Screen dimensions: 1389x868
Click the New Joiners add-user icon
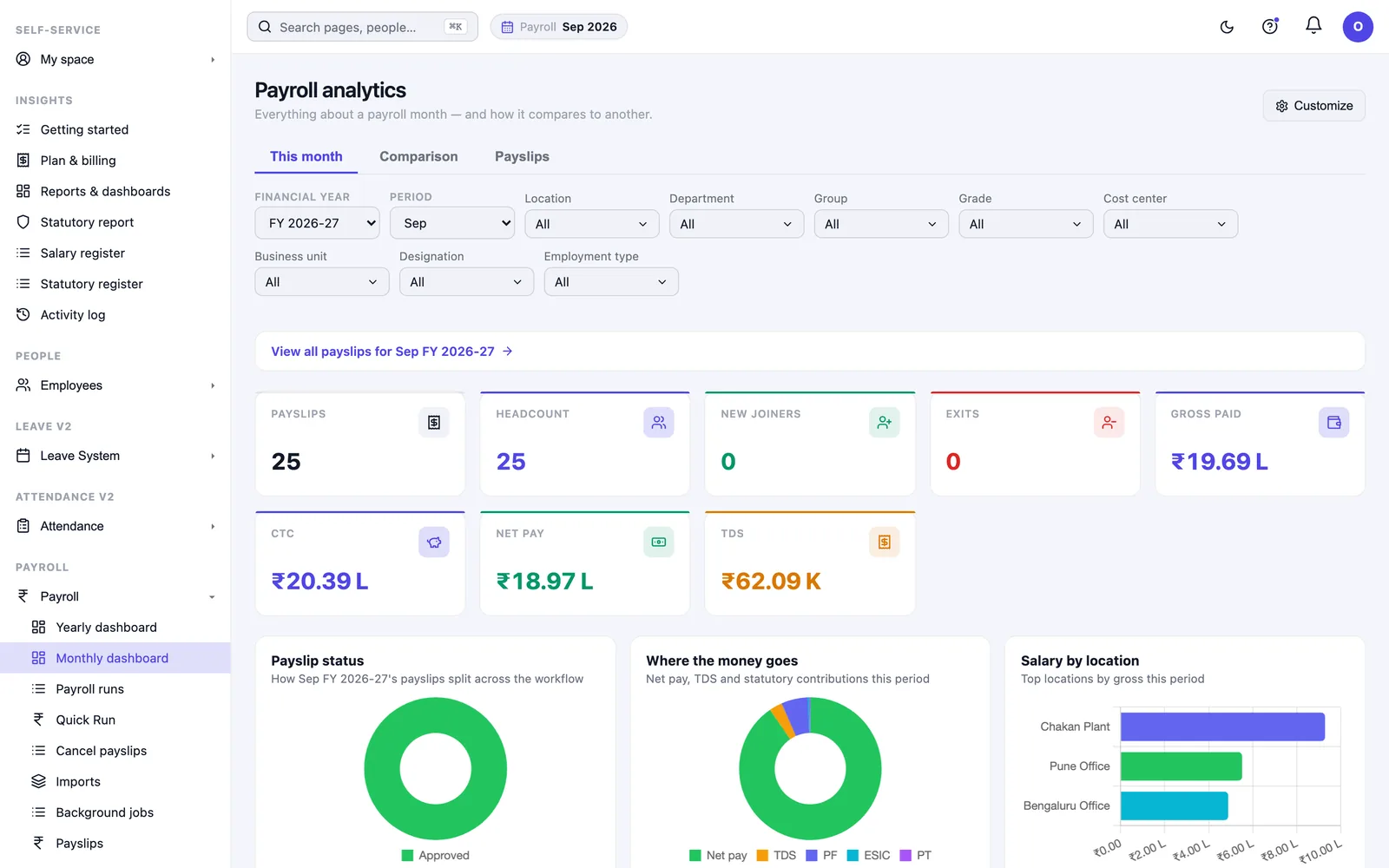[884, 423]
